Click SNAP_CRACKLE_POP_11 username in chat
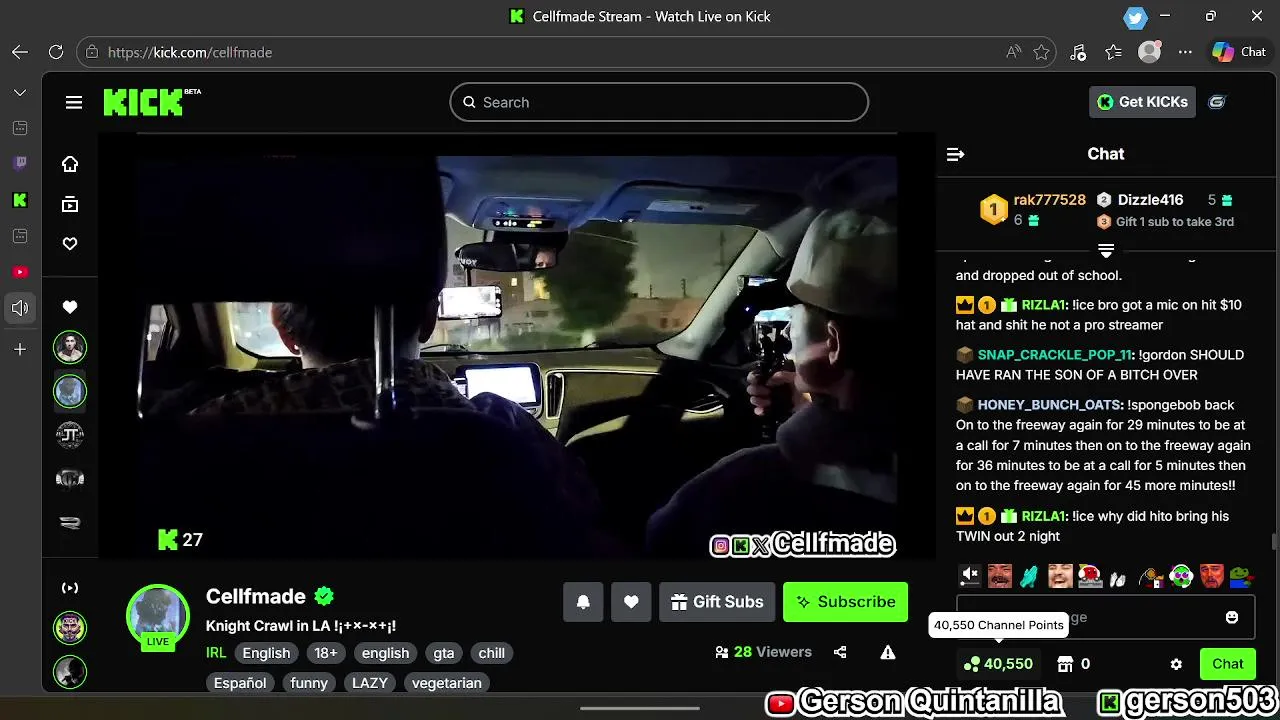 click(1054, 355)
